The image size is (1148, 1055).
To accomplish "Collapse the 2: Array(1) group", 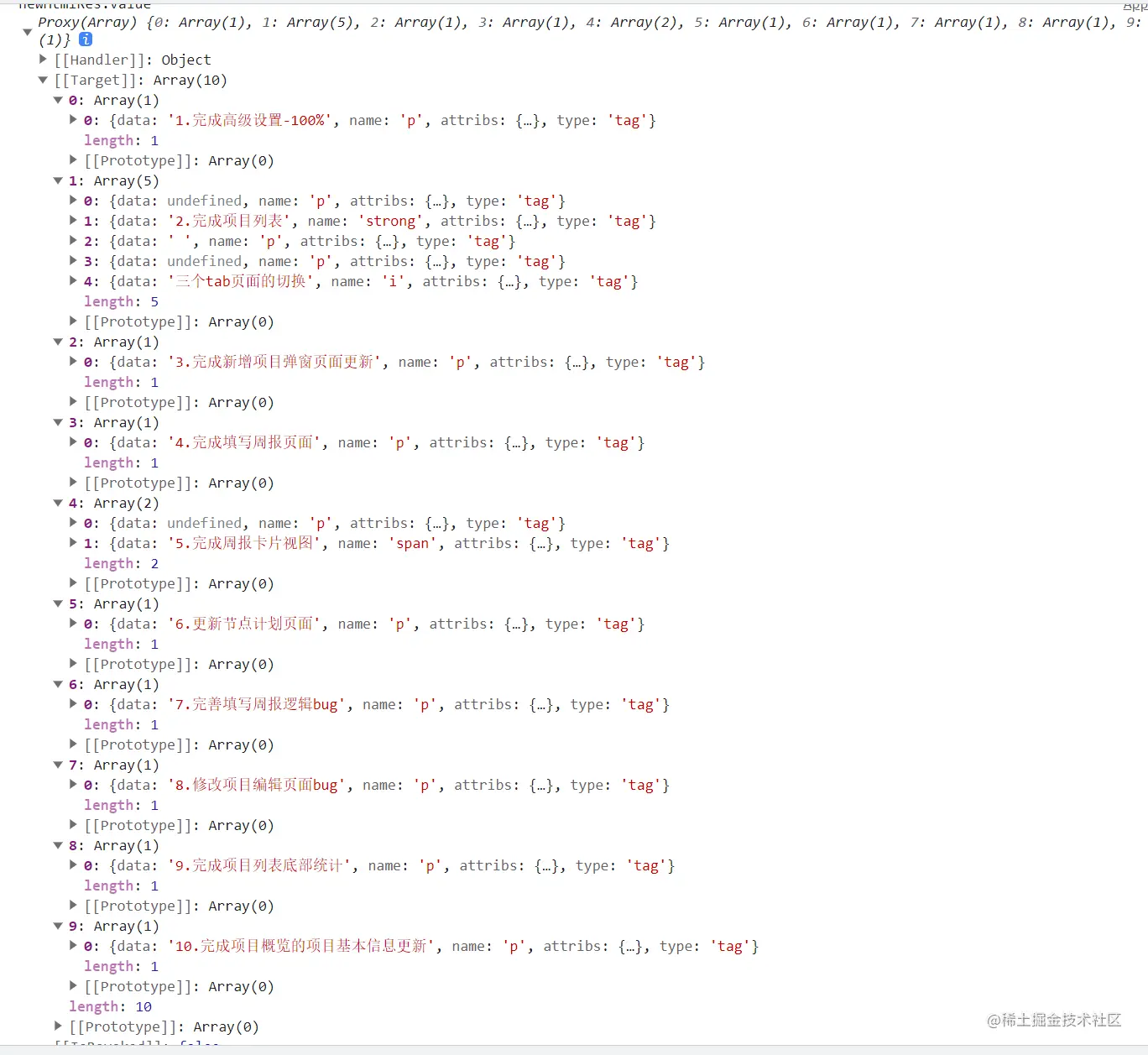I will coord(58,342).
